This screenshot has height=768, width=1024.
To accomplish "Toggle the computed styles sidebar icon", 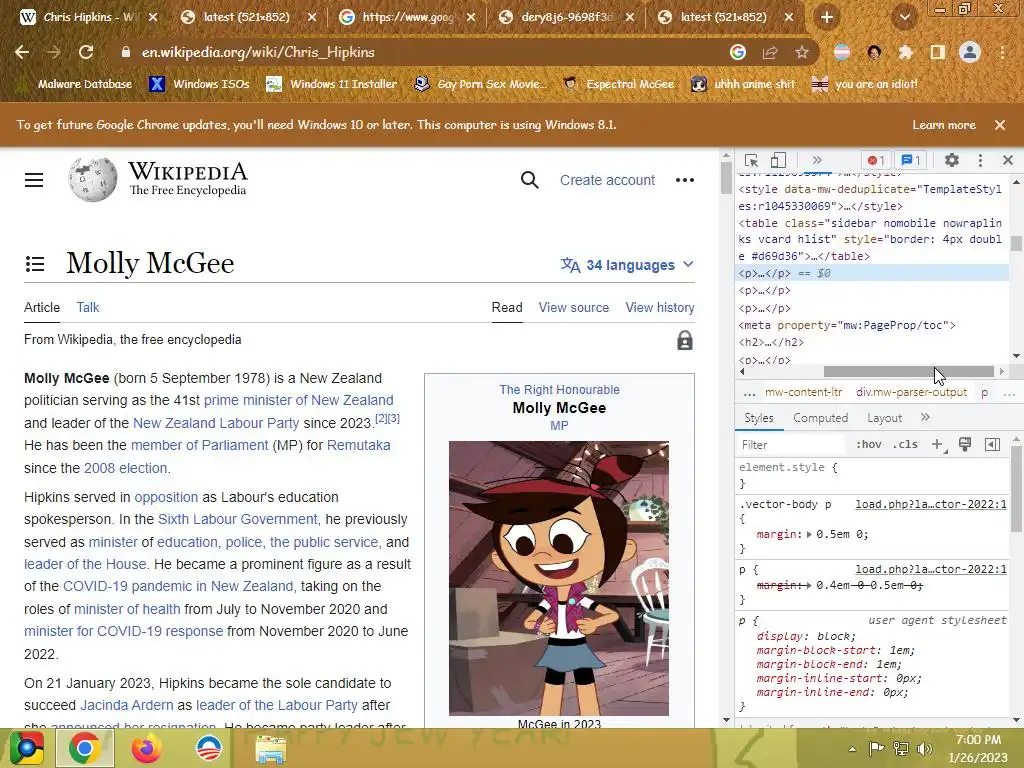I will [992, 445].
